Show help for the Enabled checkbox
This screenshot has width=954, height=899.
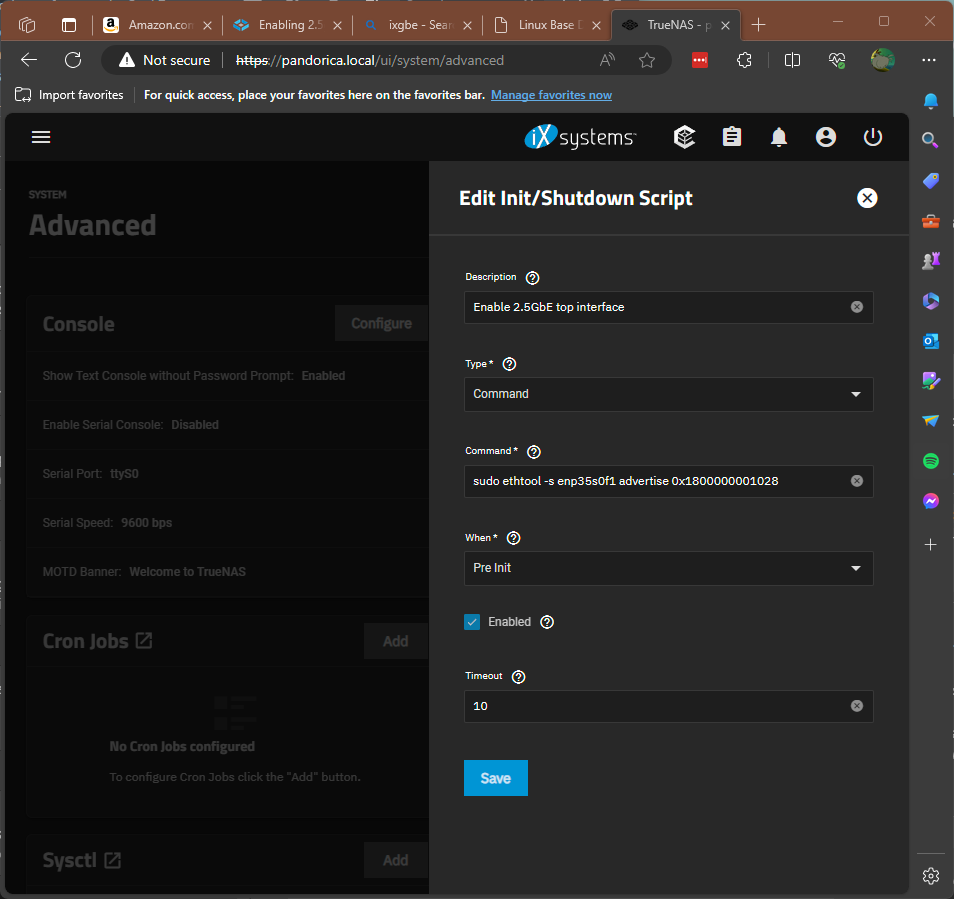[547, 622]
